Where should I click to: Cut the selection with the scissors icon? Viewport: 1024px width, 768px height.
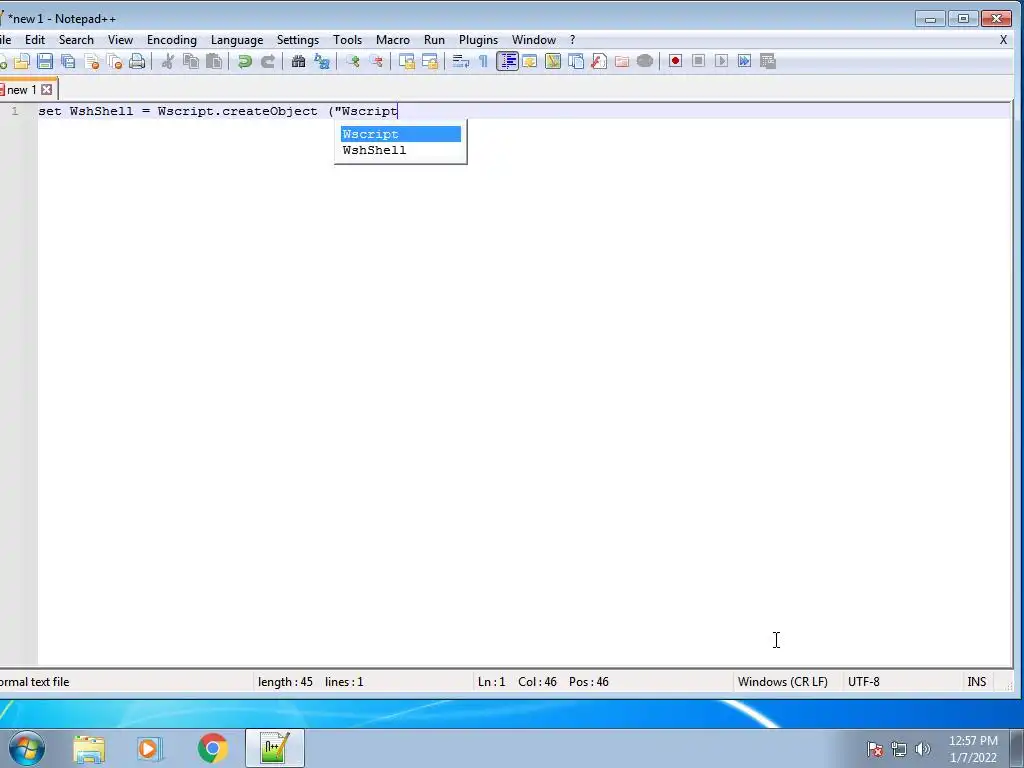168,61
